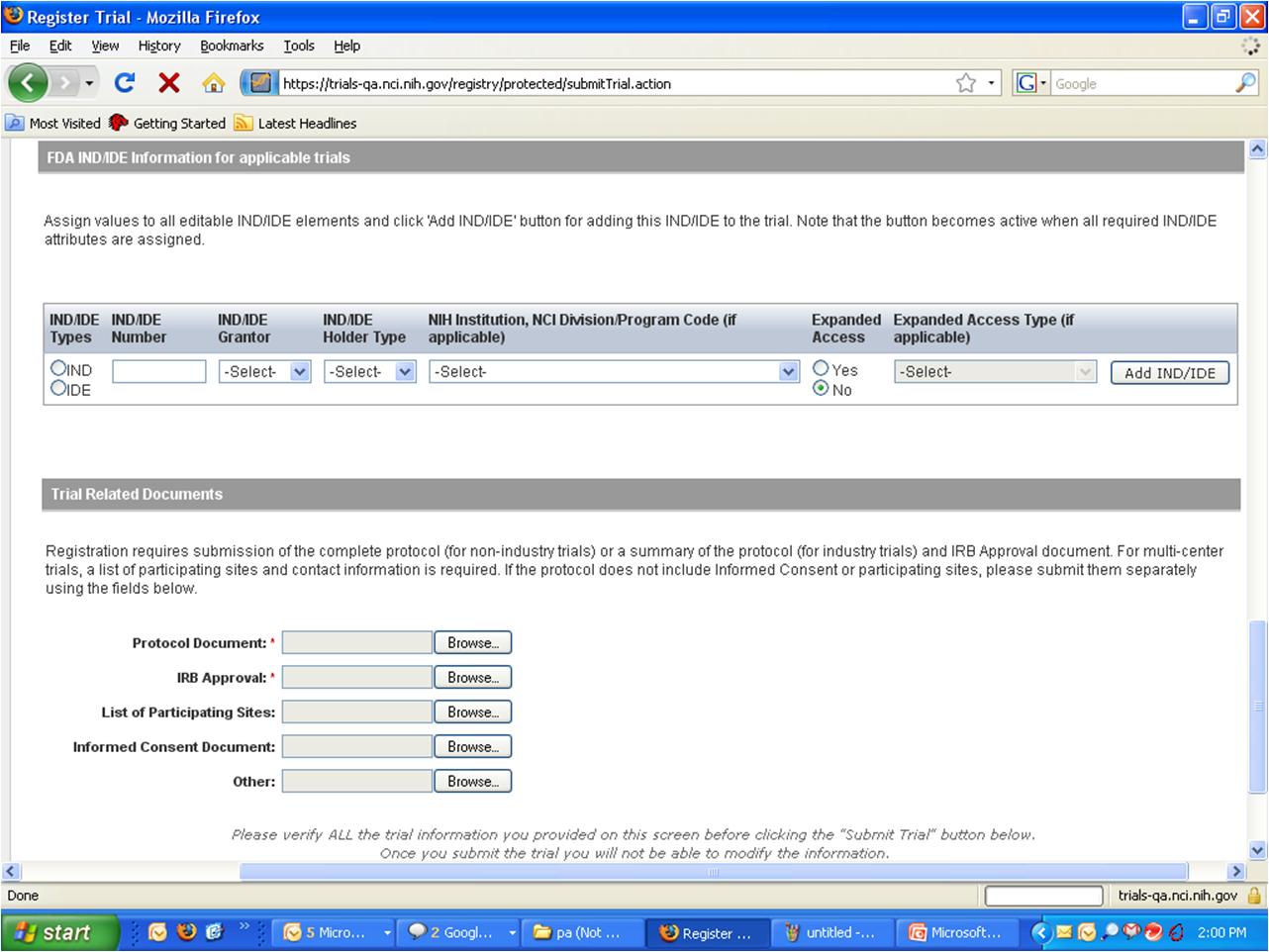
Task: Click the horizontal scrollbar thumb
Action: pos(713,872)
